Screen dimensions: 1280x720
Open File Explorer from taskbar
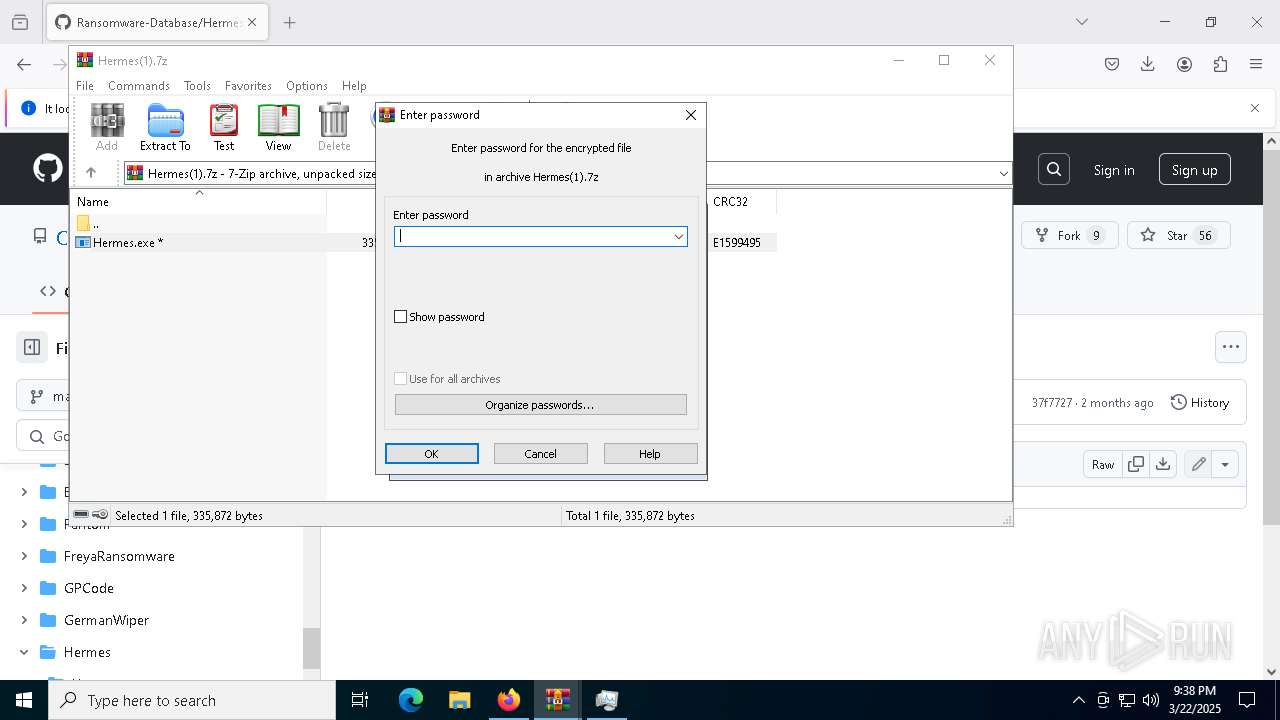[x=459, y=700]
